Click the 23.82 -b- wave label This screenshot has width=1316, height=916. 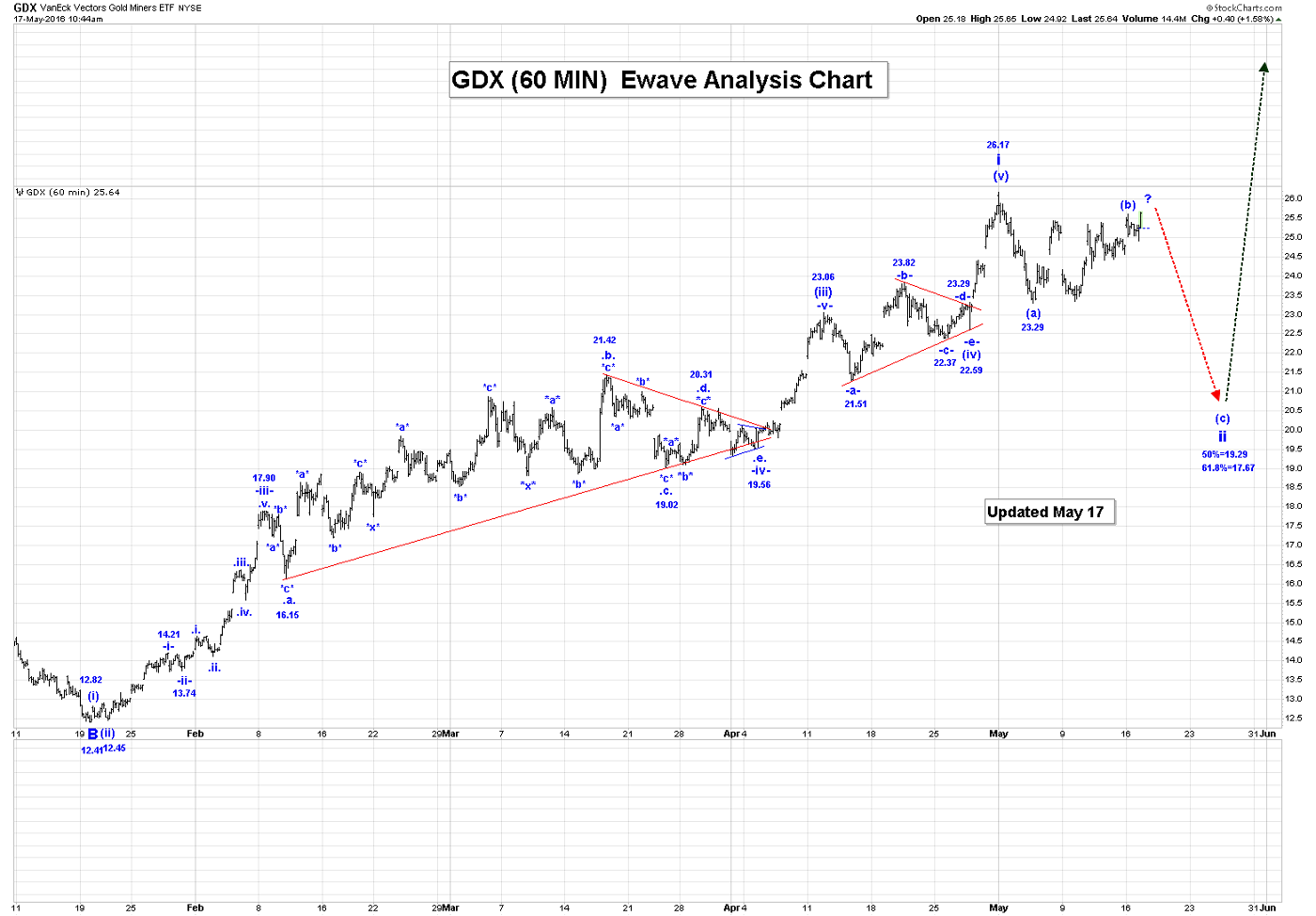click(x=903, y=263)
